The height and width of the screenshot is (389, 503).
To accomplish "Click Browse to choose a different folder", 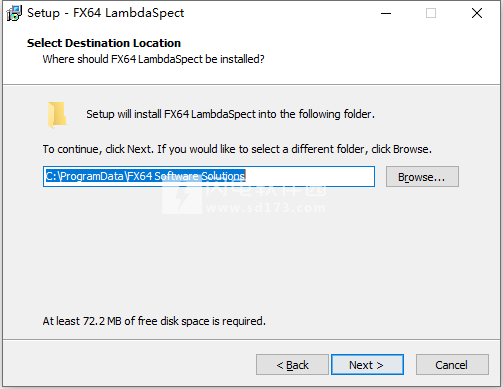I will 422,177.
